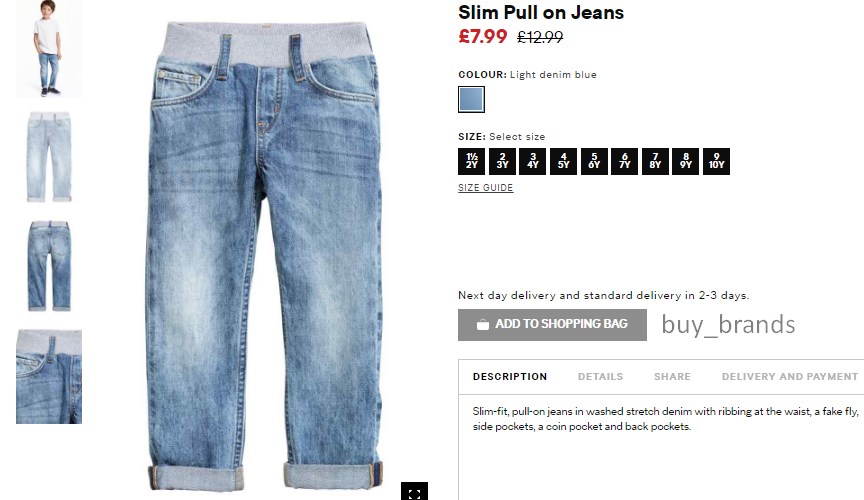The width and height of the screenshot is (864, 500).
Task: Open Delivery and Payment tab
Action: 790,377
